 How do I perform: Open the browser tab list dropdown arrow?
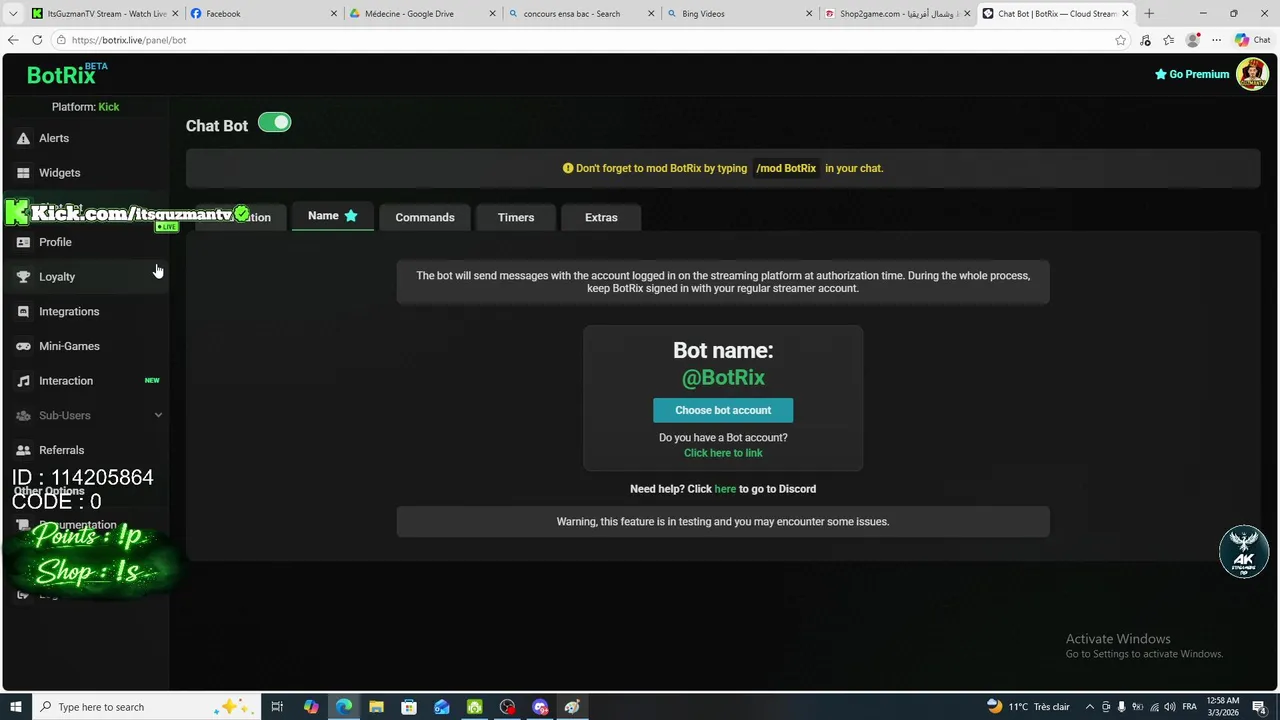[x=13, y=14]
